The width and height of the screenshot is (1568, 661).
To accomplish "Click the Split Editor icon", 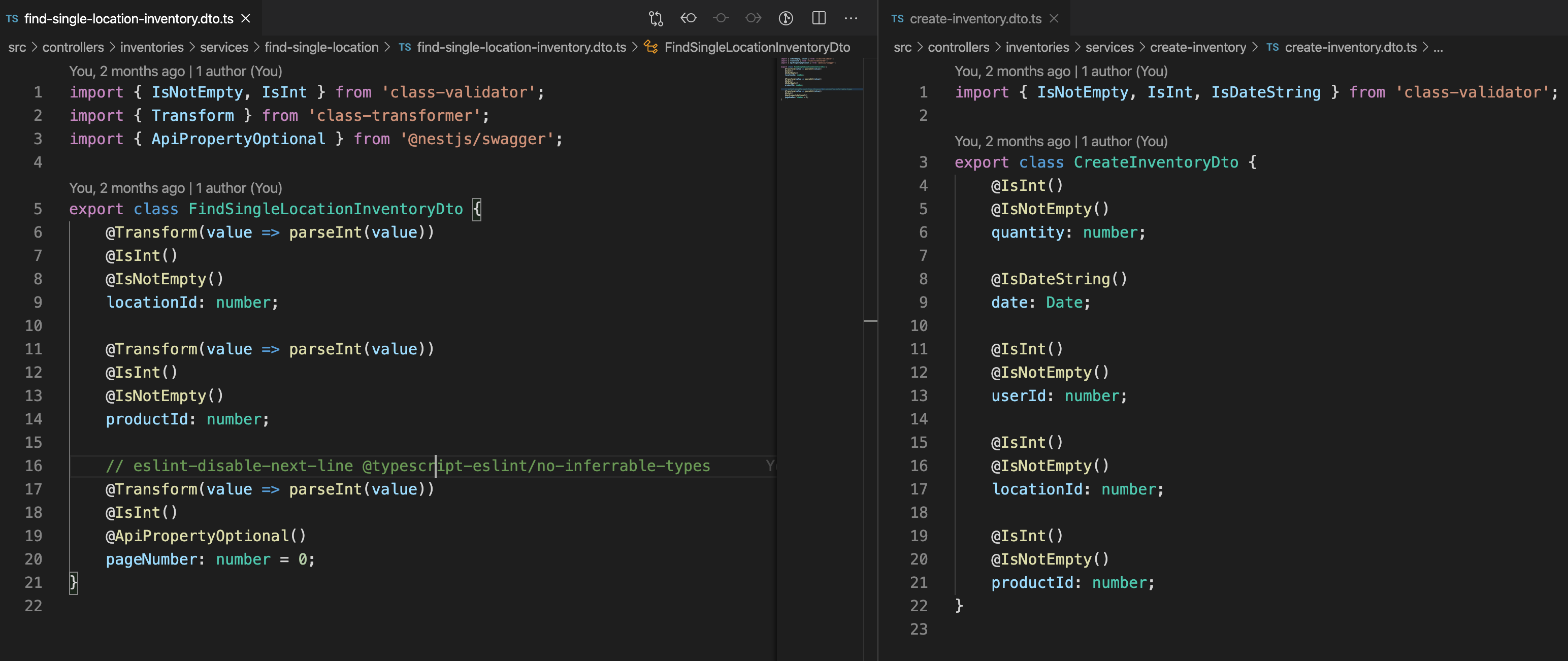I will pyautogui.click(x=819, y=18).
